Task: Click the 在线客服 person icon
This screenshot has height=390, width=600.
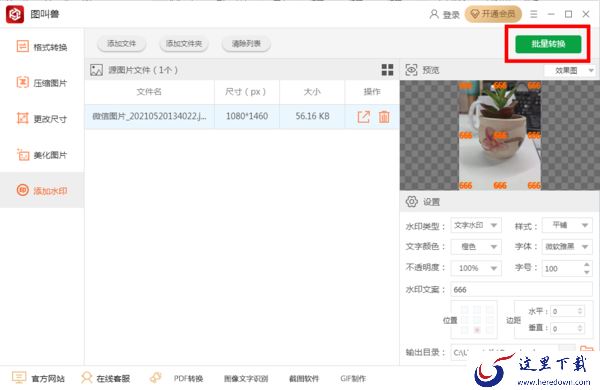Action: (x=87, y=377)
